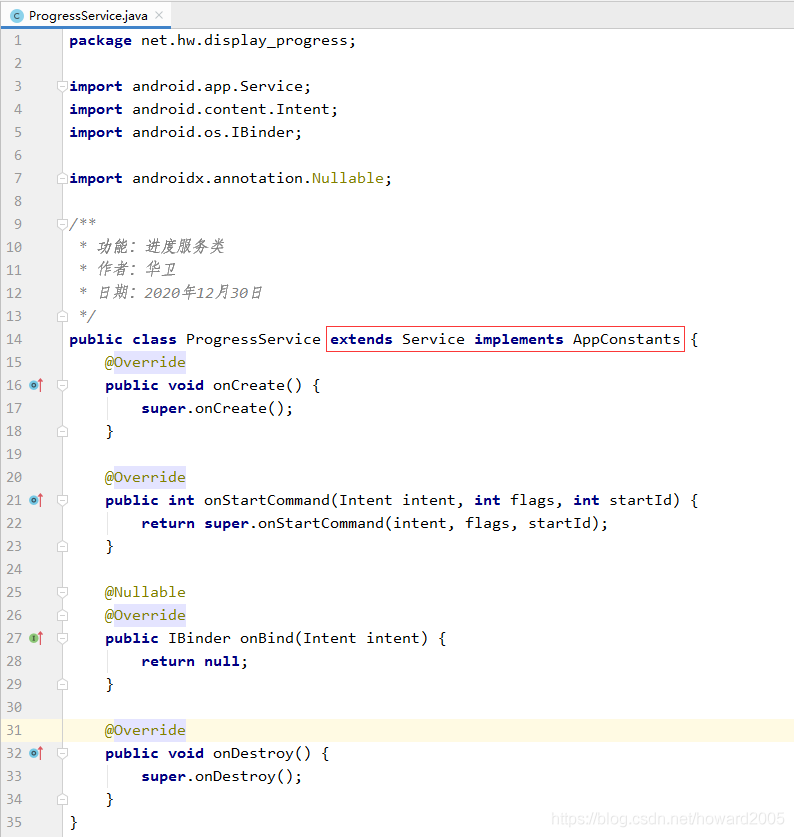Click the onBind method name on line 27

tap(266, 638)
